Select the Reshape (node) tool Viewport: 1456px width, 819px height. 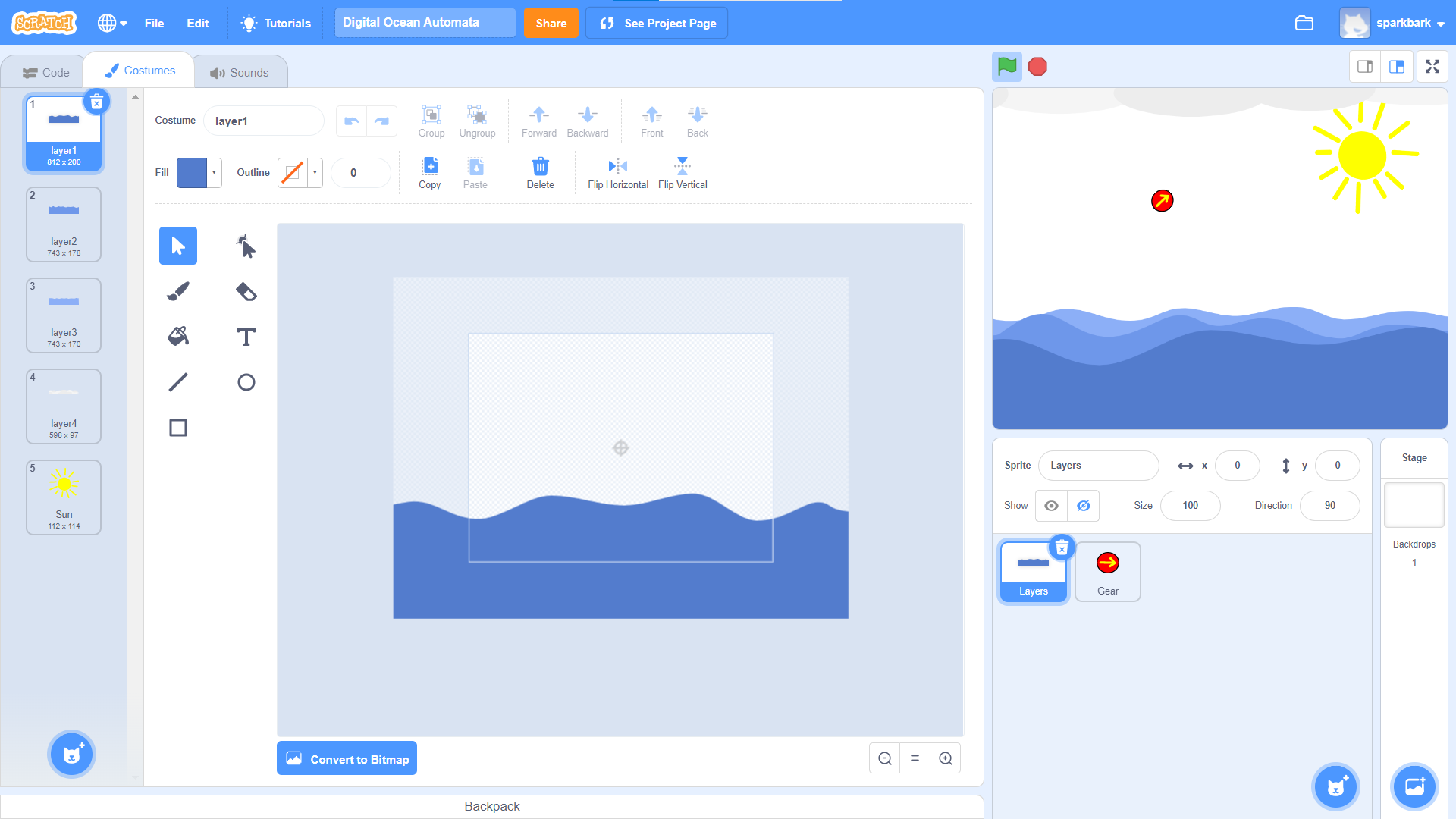click(245, 245)
